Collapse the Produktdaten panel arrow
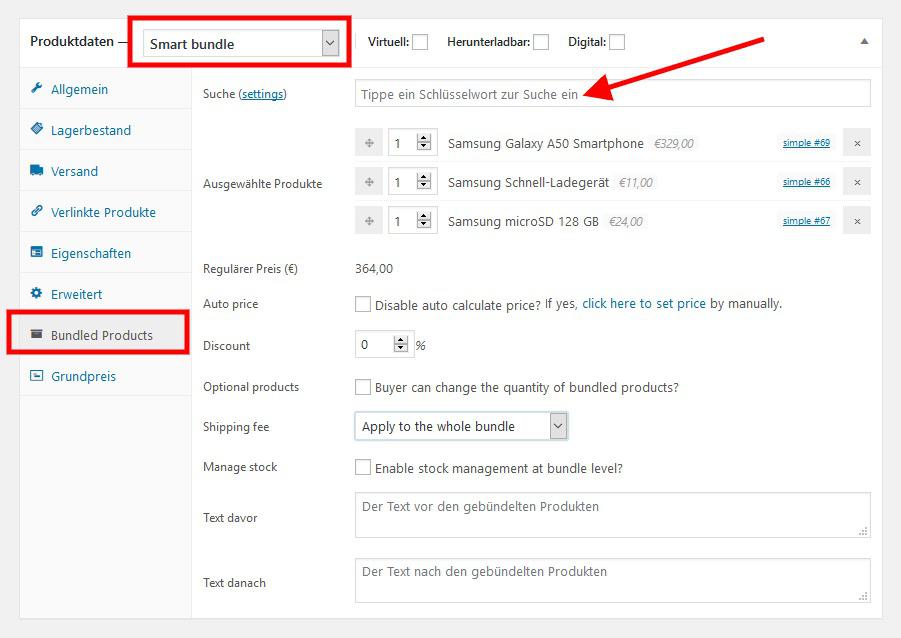 (864, 42)
